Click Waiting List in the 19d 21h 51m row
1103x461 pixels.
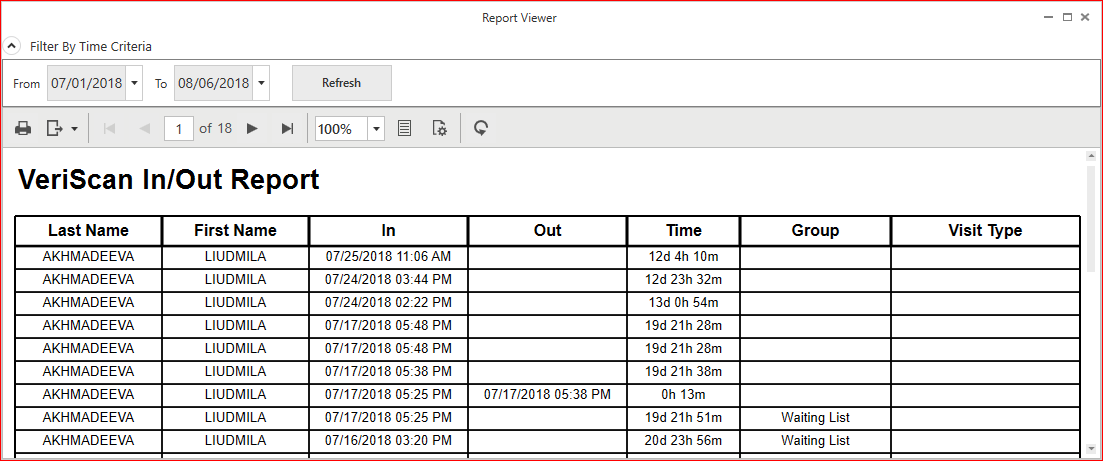815,417
